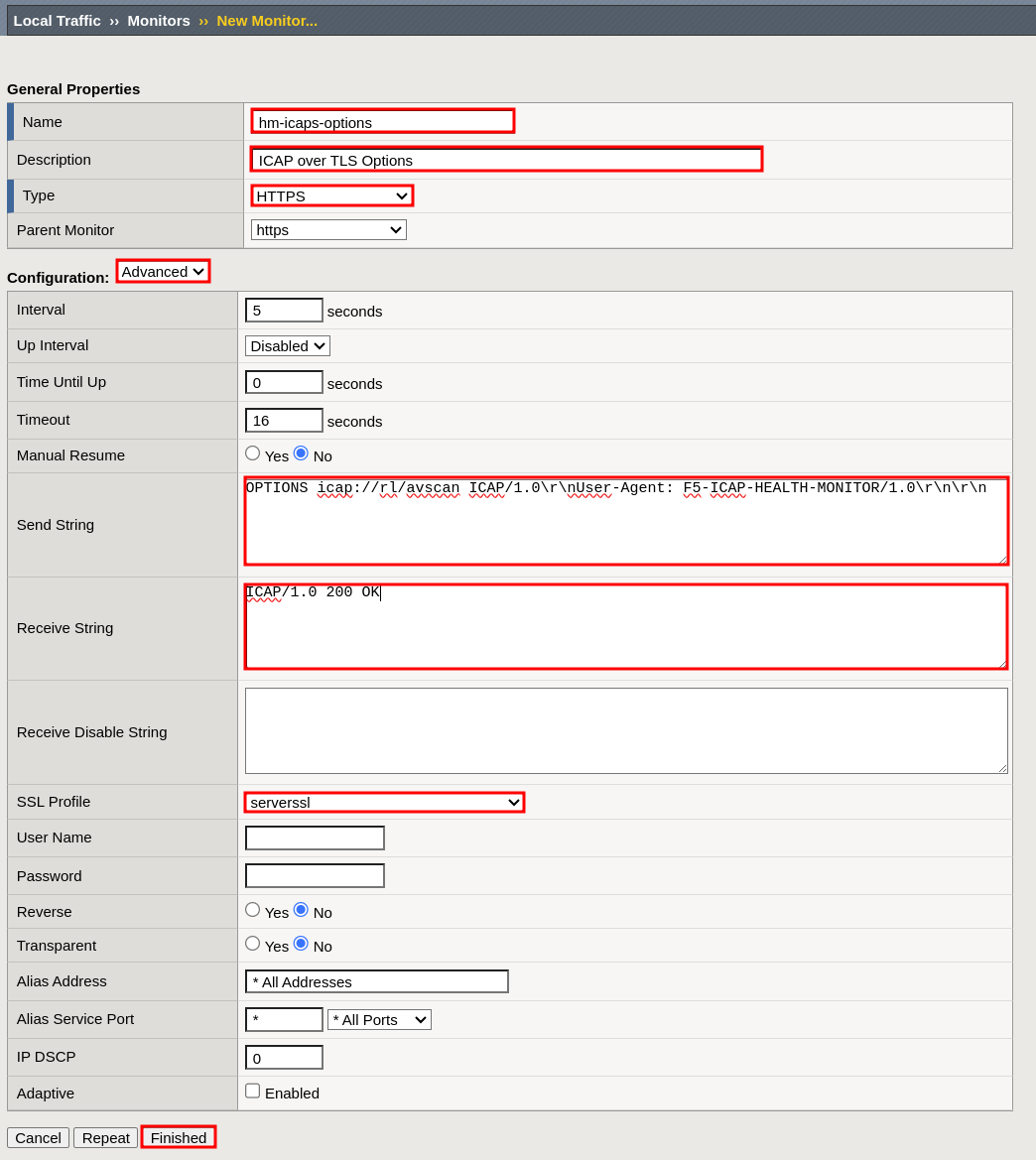This screenshot has width=1036, height=1160.
Task: Click the Timeout seconds field
Action: 284,420
